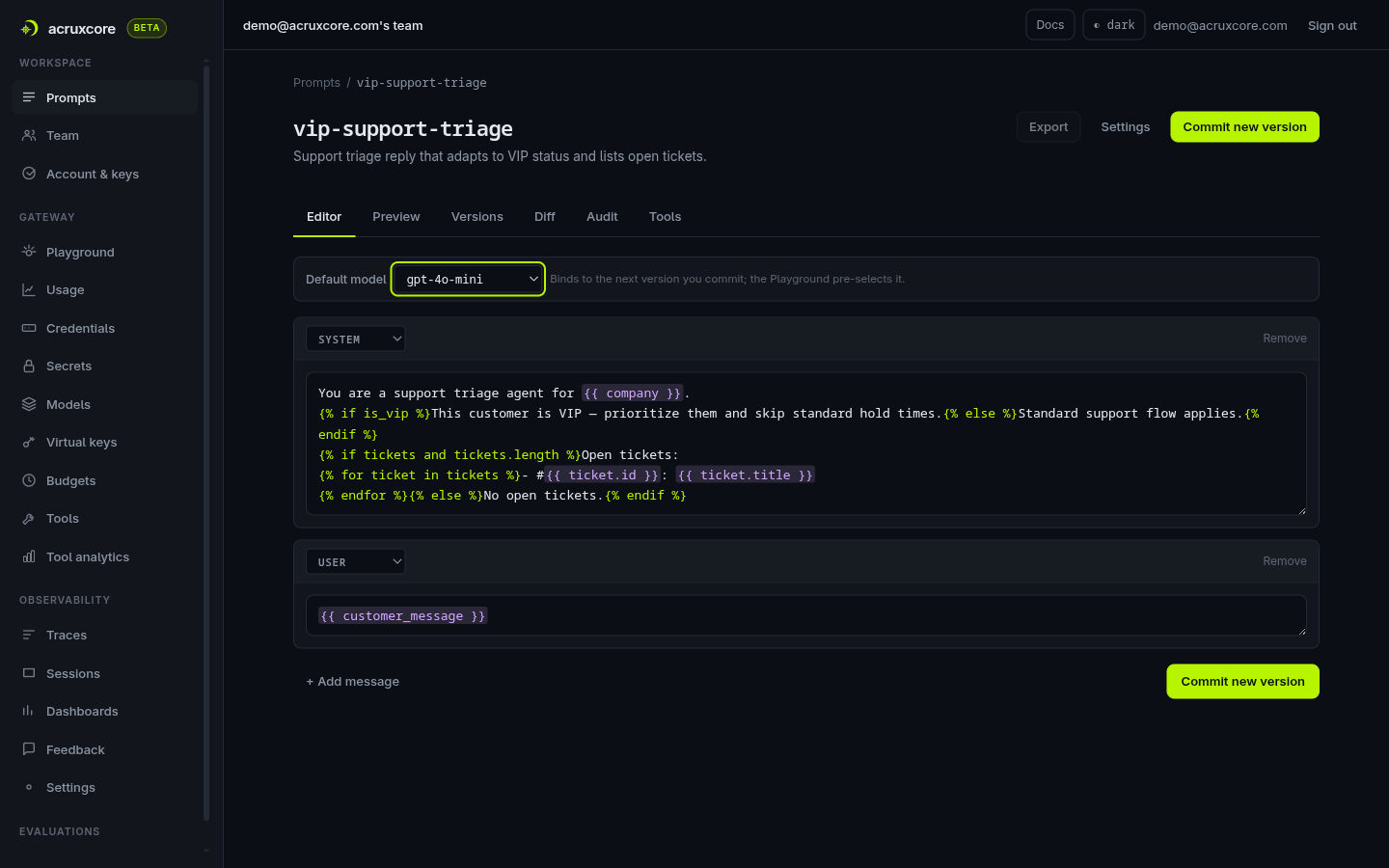
Task: Click the sidebar scrollbar
Action: point(206,444)
